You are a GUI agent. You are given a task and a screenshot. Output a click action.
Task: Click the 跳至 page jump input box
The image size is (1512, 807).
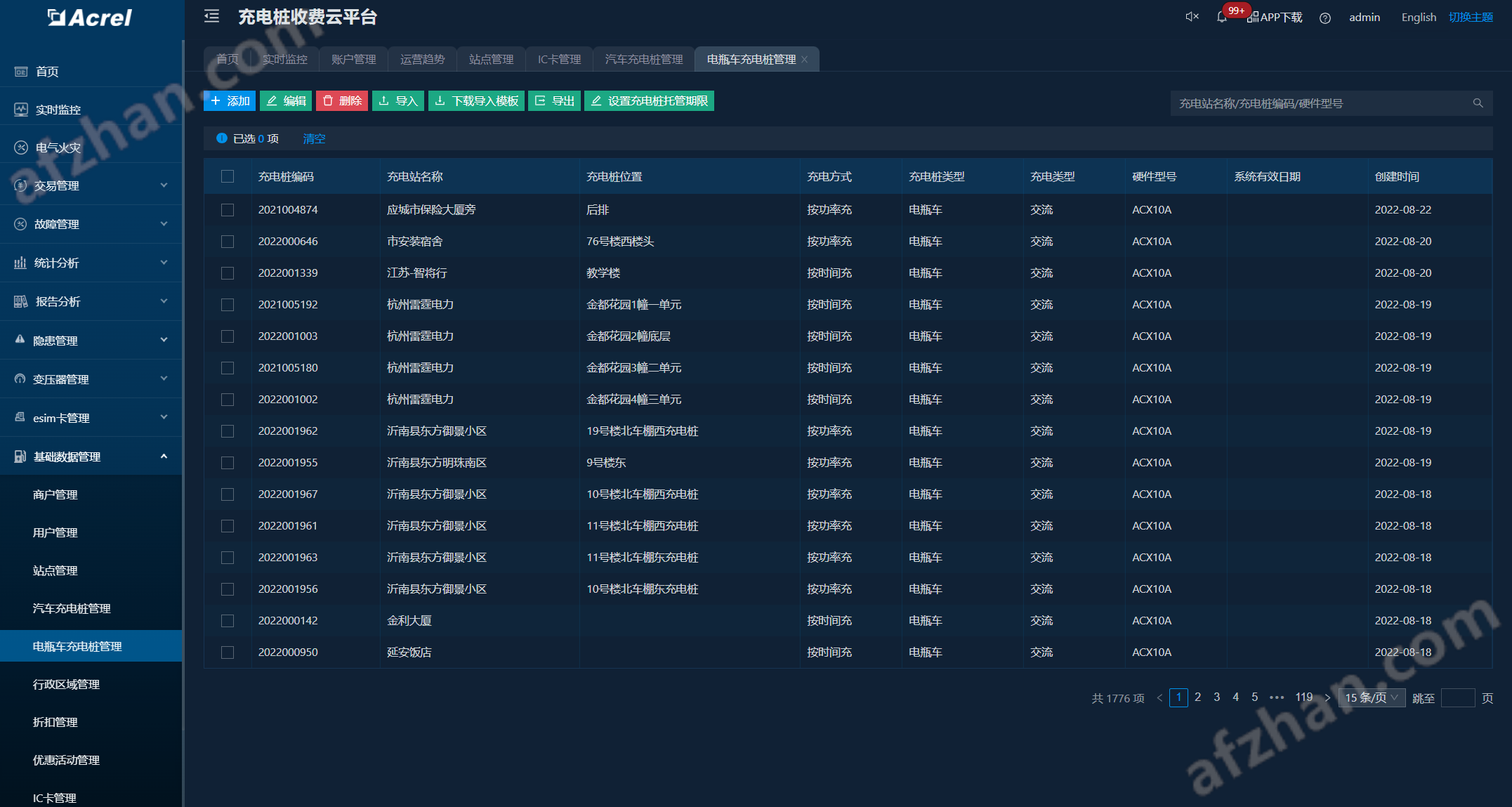coord(1458,698)
